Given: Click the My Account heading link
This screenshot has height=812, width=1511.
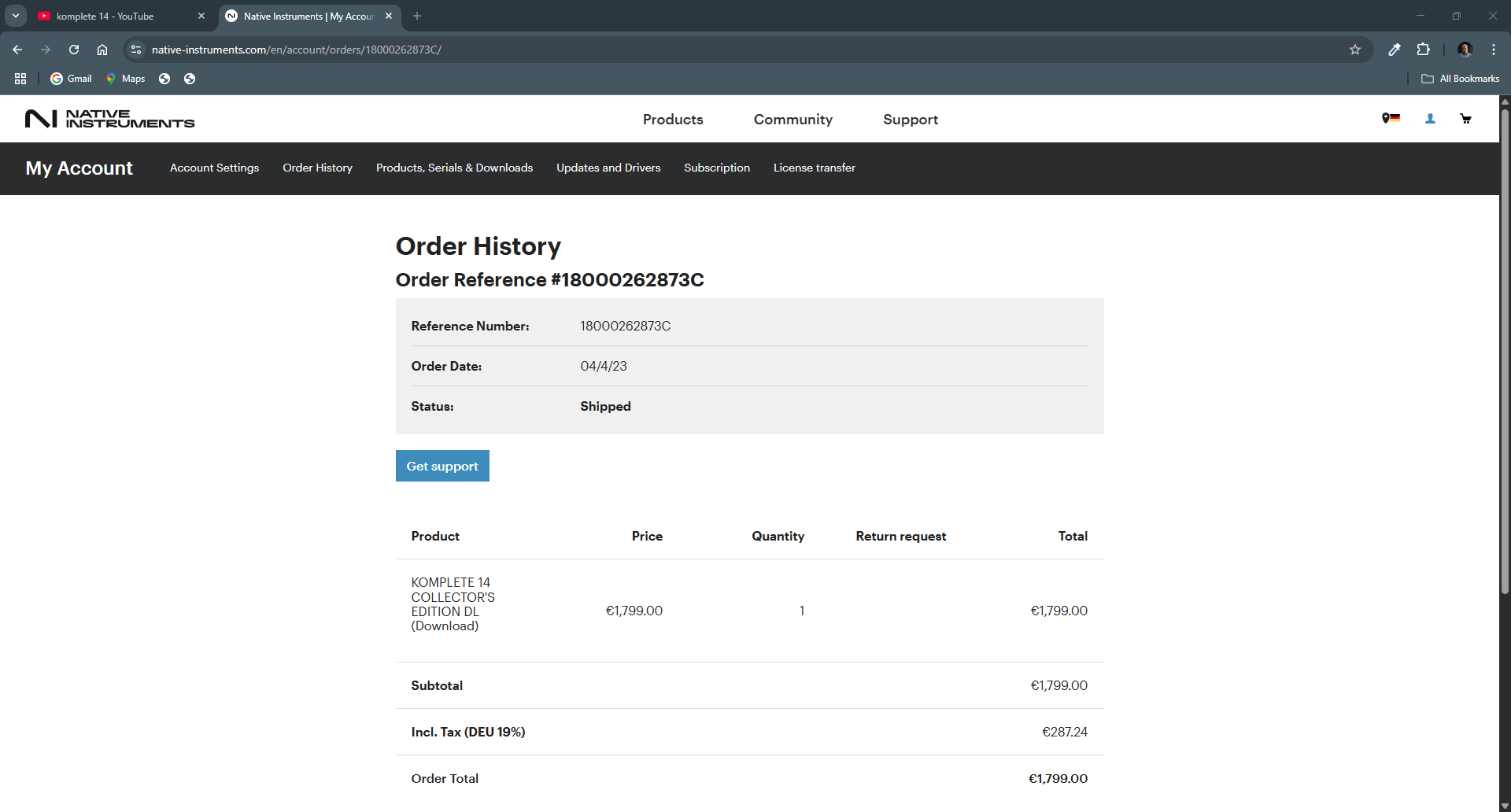Looking at the screenshot, I should [79, 168].
